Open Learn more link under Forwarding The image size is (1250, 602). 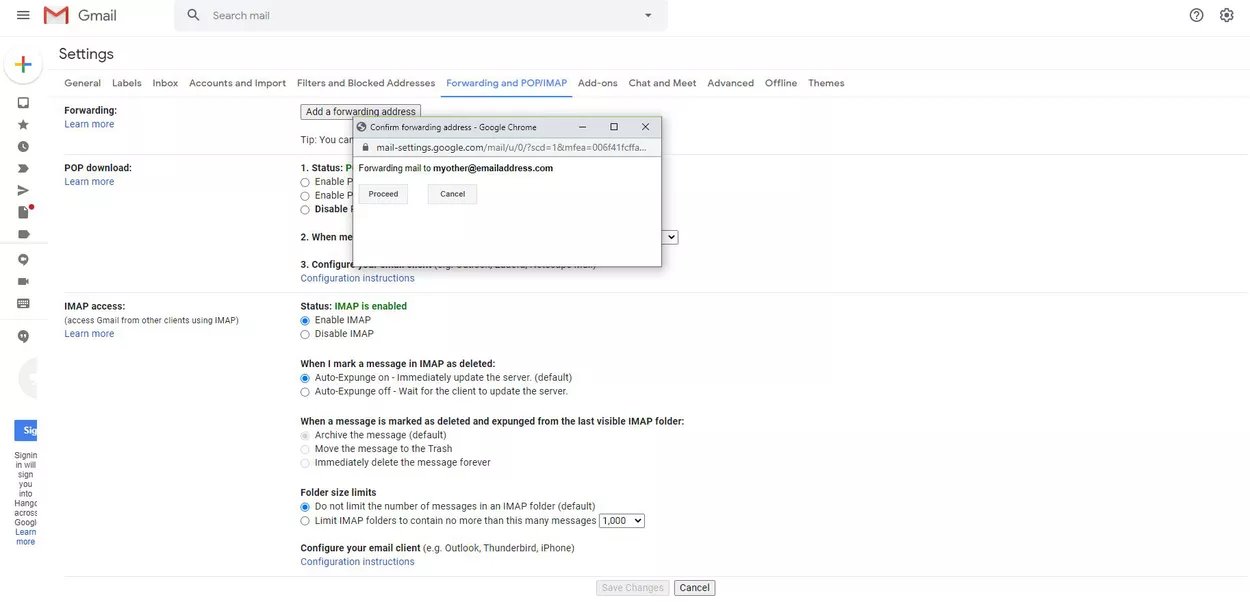coord(89,124)
